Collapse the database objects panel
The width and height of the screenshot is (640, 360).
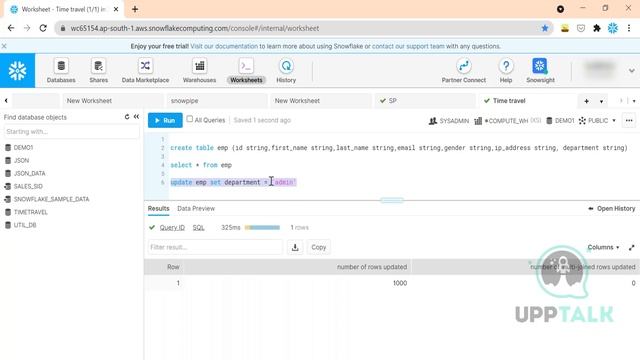coord(136,117)
